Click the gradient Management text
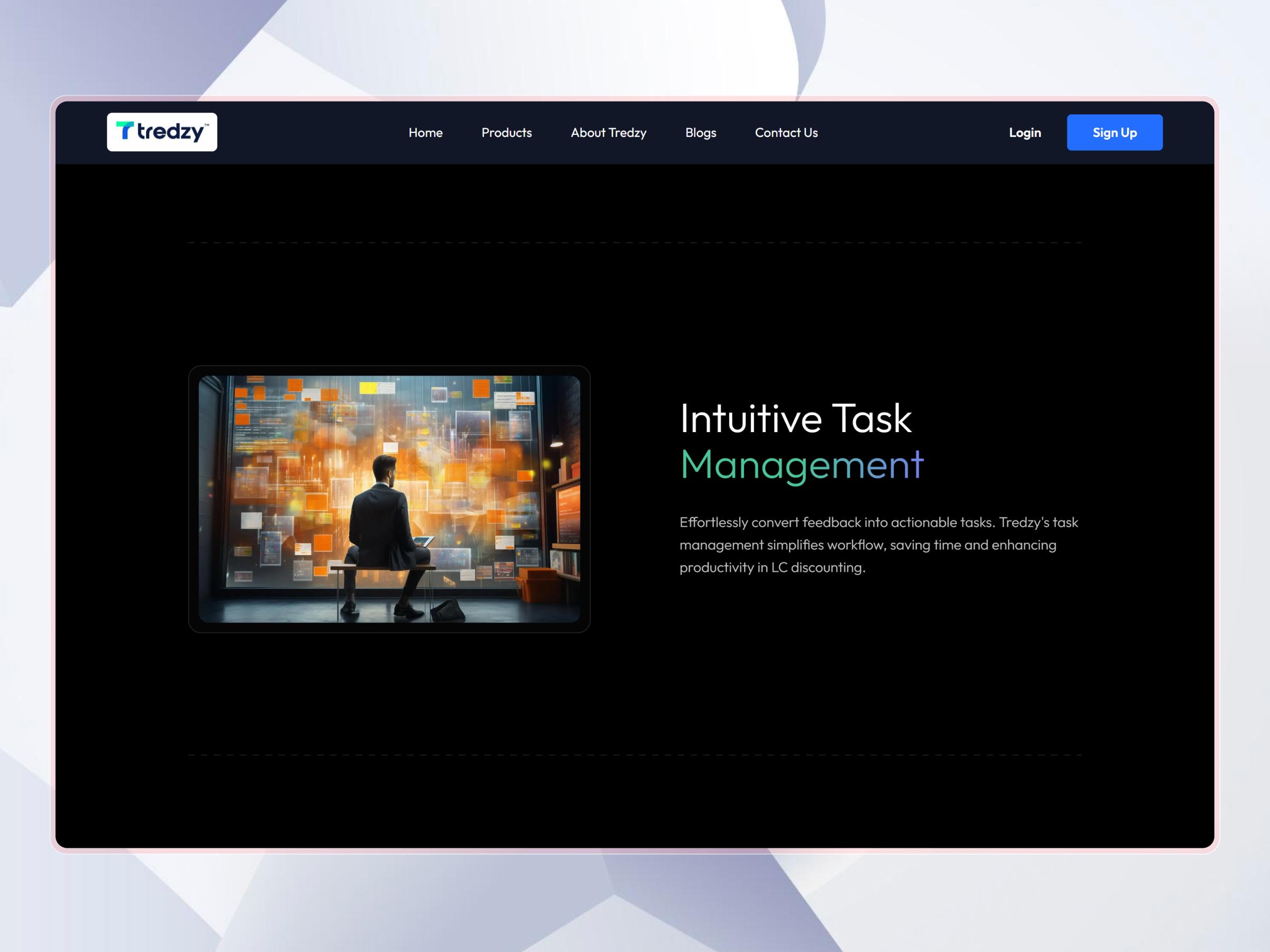Screen dimensions: 1270x952 tap(803, 465)
